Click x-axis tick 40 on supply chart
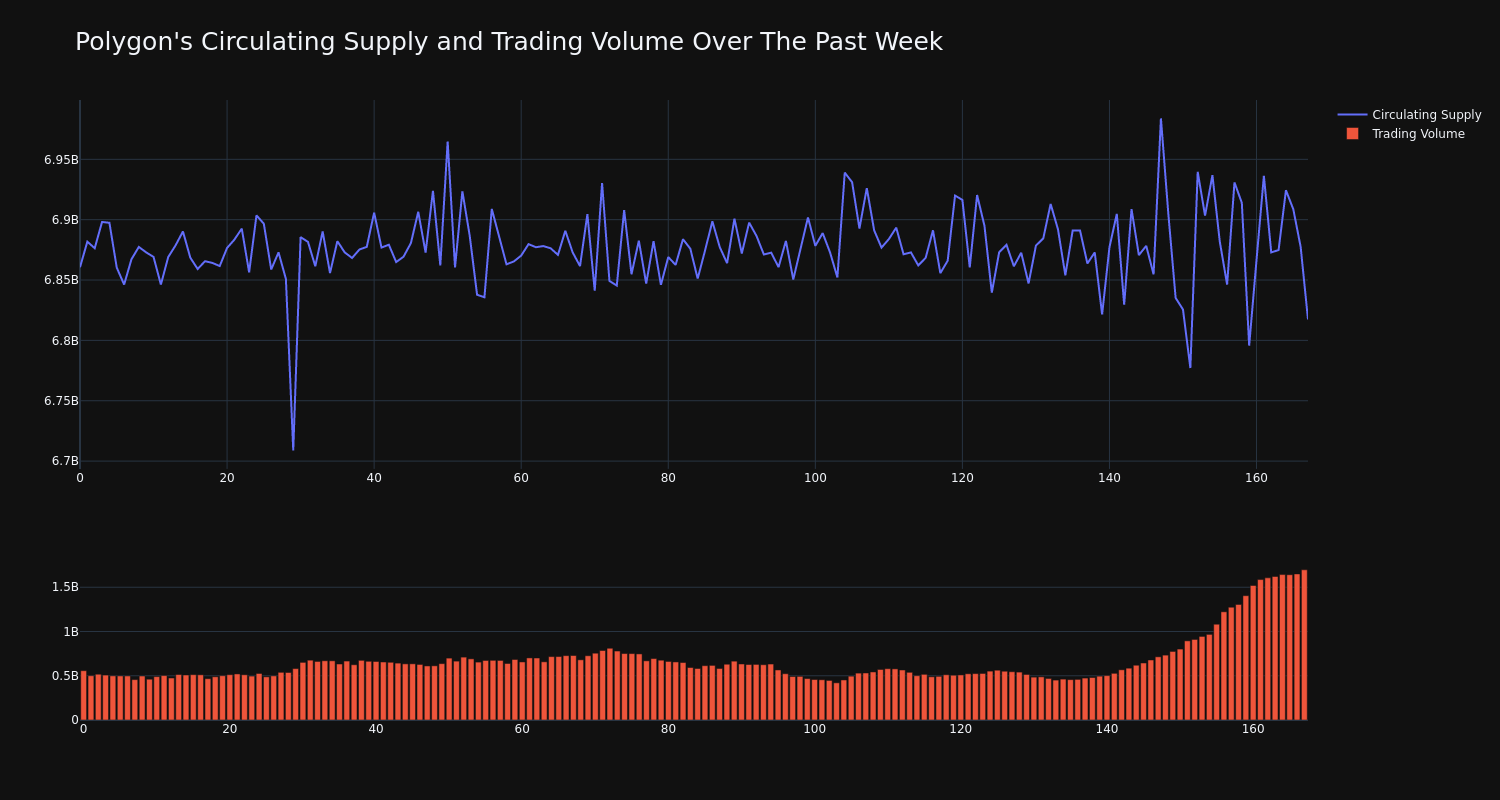The image size is (1500, 800). point(374,478)
